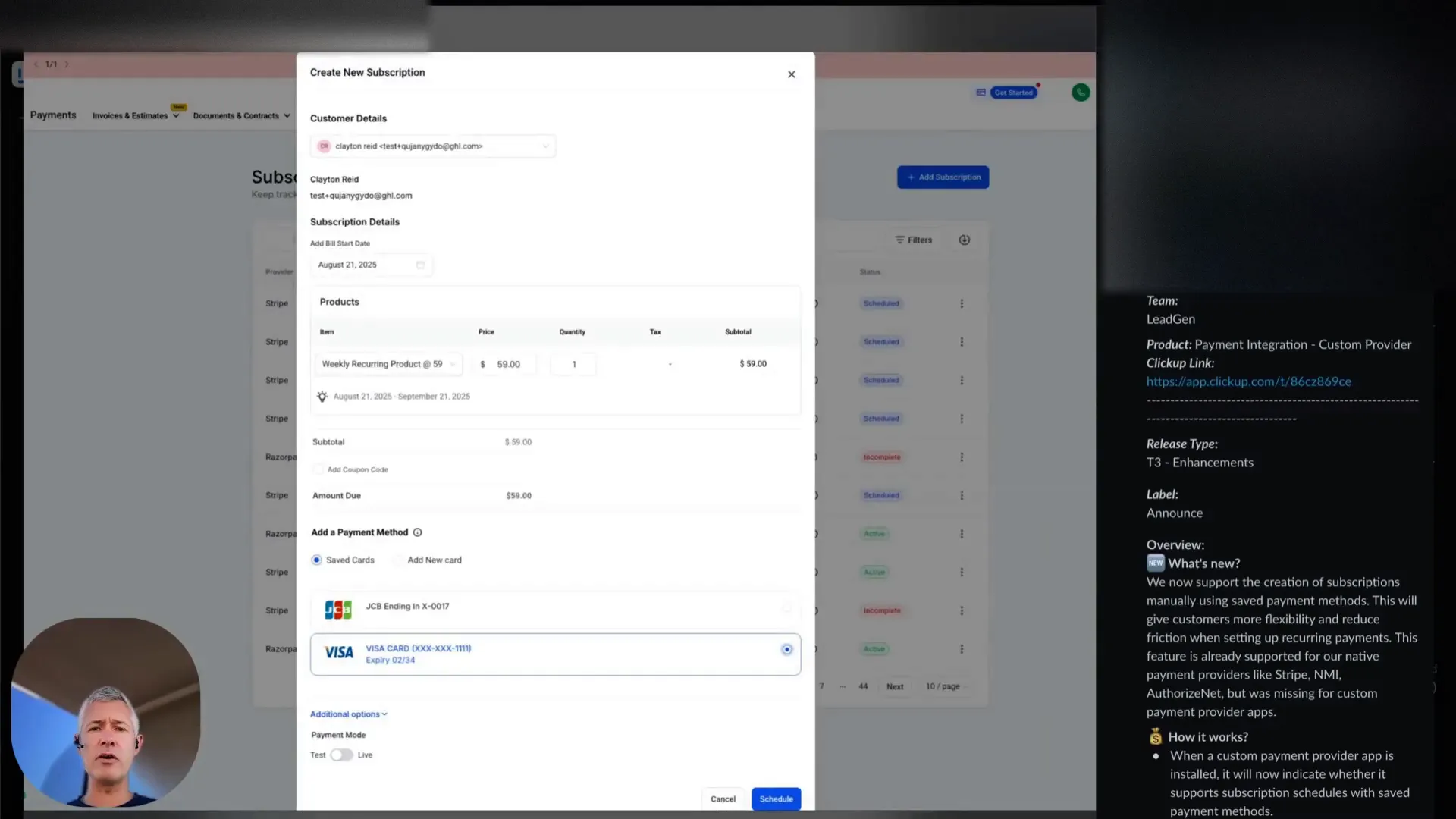Cancel the new subscription dialog

point(723,799)
